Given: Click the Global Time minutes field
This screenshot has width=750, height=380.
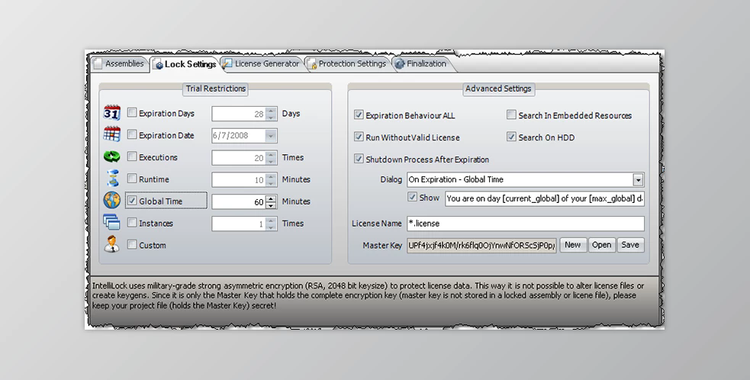Looking at the screenshot, I should pyautogui.click(x=238, y=201).
